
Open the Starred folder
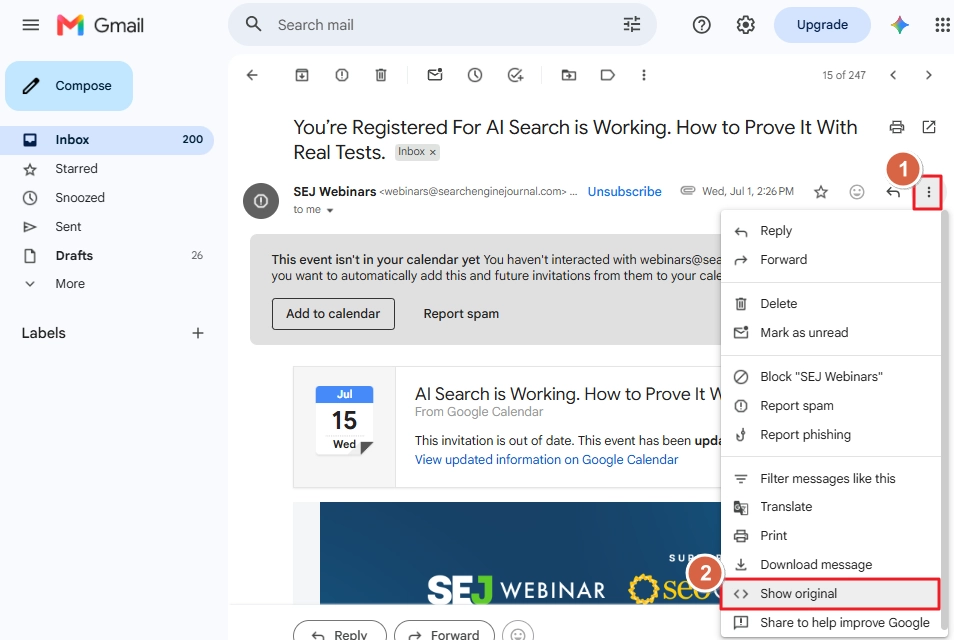[107, 169]
